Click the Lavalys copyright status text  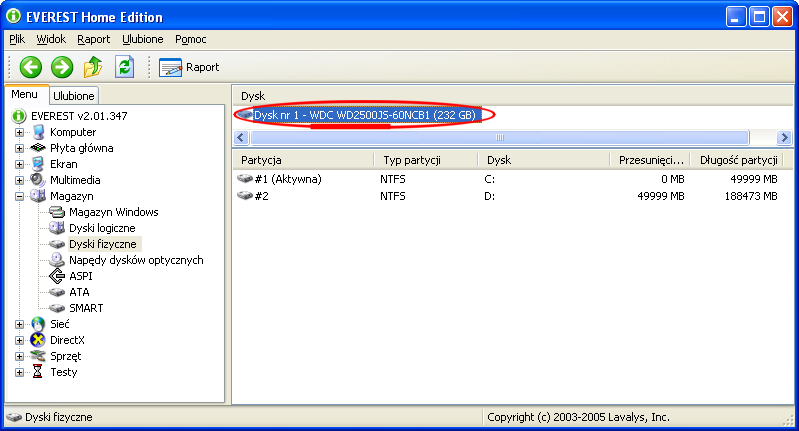[578, 417]
